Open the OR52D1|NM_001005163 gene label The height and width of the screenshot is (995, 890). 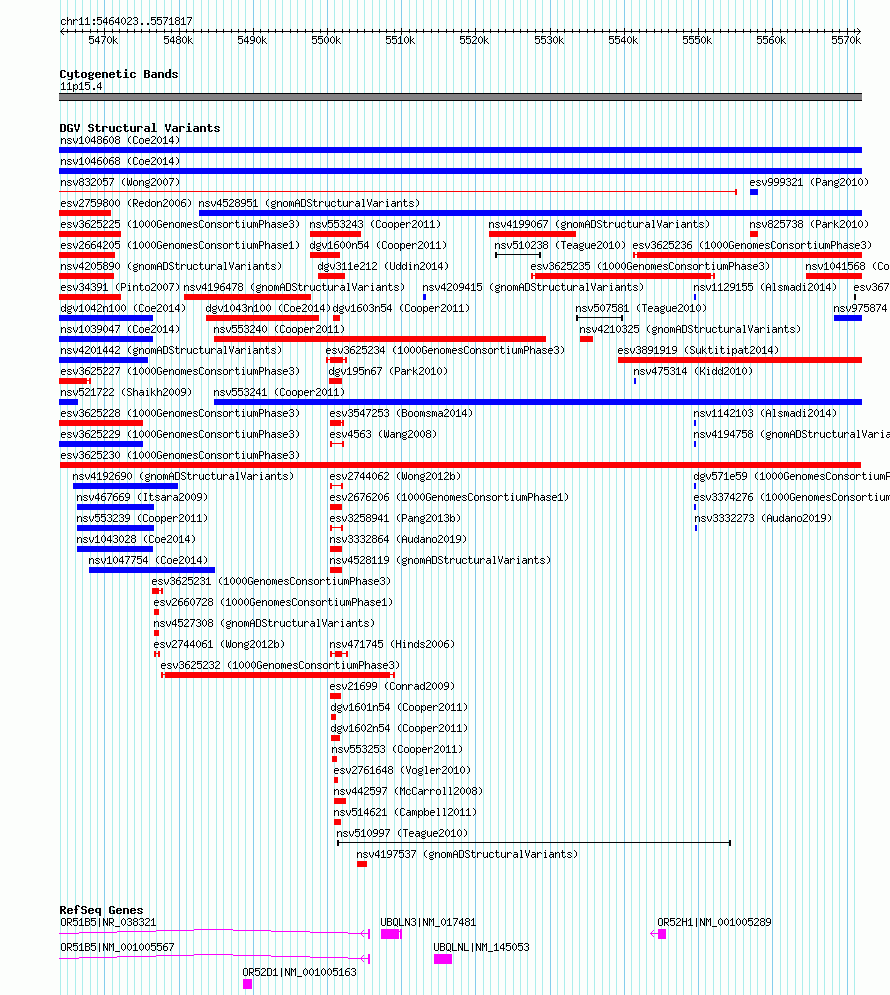pos(299,972)
